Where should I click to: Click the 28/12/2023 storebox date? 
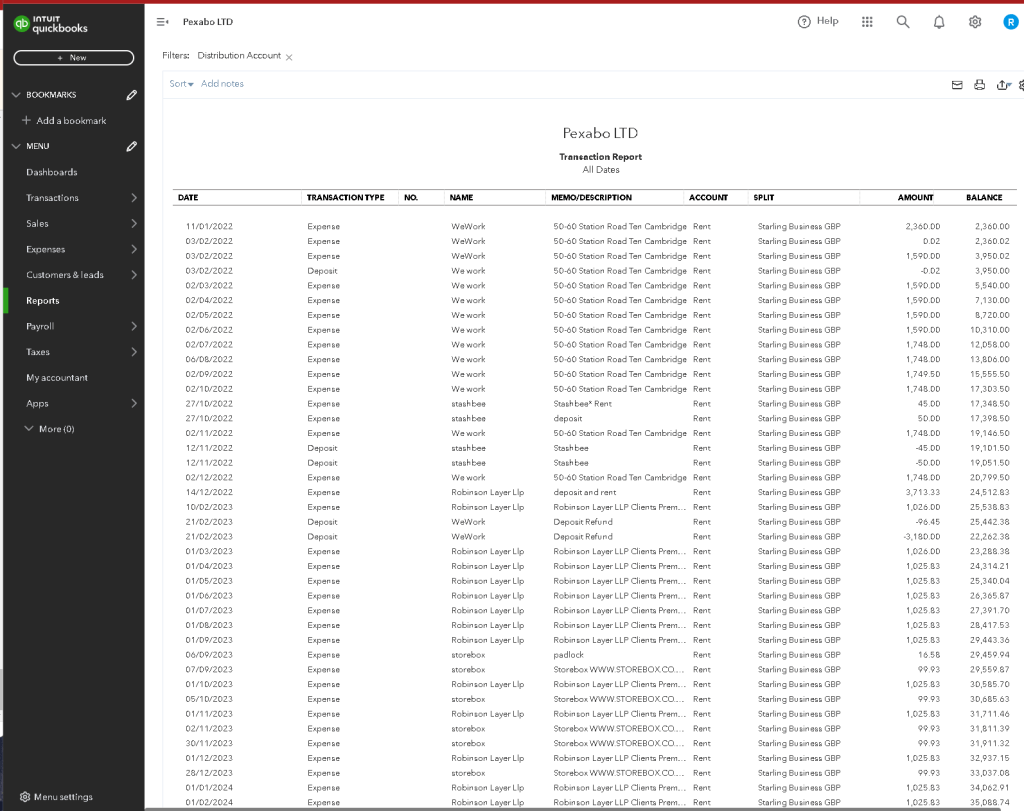coord(209,772)
